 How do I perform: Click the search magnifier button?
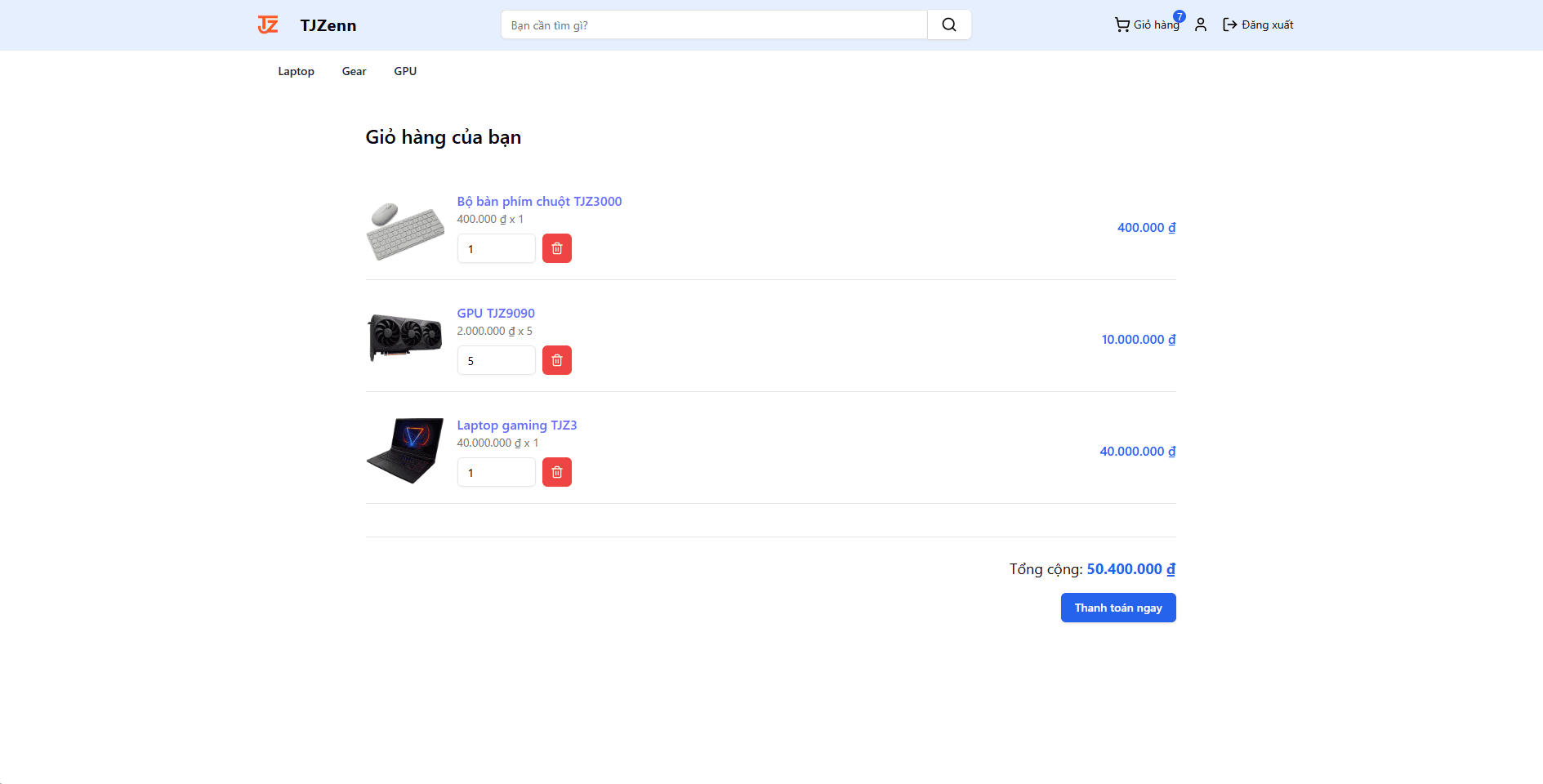coord(948,24)
